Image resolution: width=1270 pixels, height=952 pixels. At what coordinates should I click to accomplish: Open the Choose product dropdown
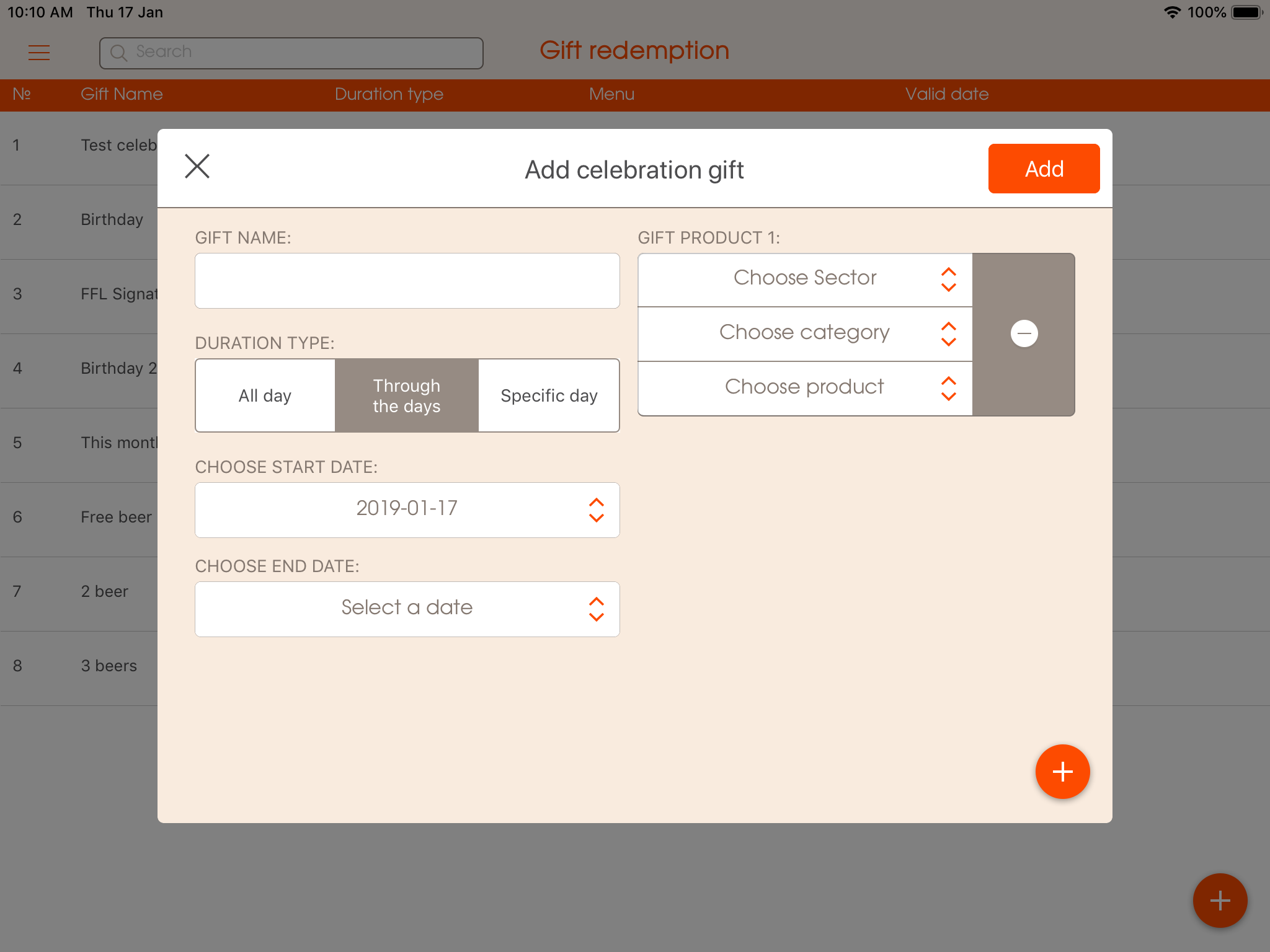point(805,389)
